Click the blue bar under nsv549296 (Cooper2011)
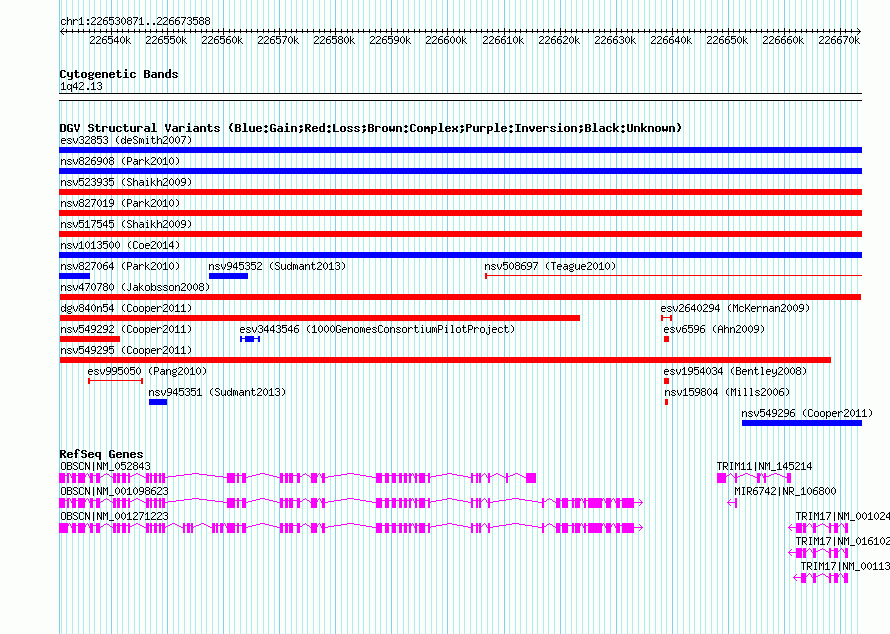This screenshot has width=890, height=634. tap(801, 423)
